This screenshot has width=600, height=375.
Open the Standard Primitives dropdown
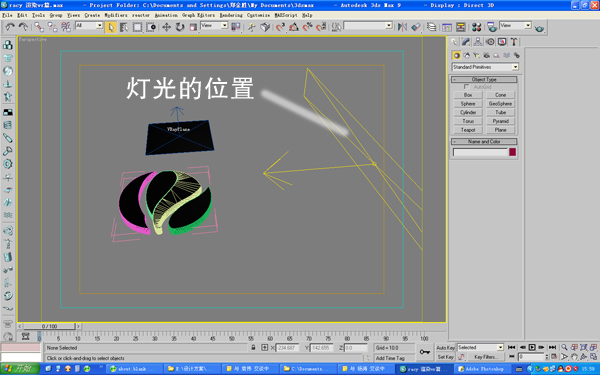485,67
